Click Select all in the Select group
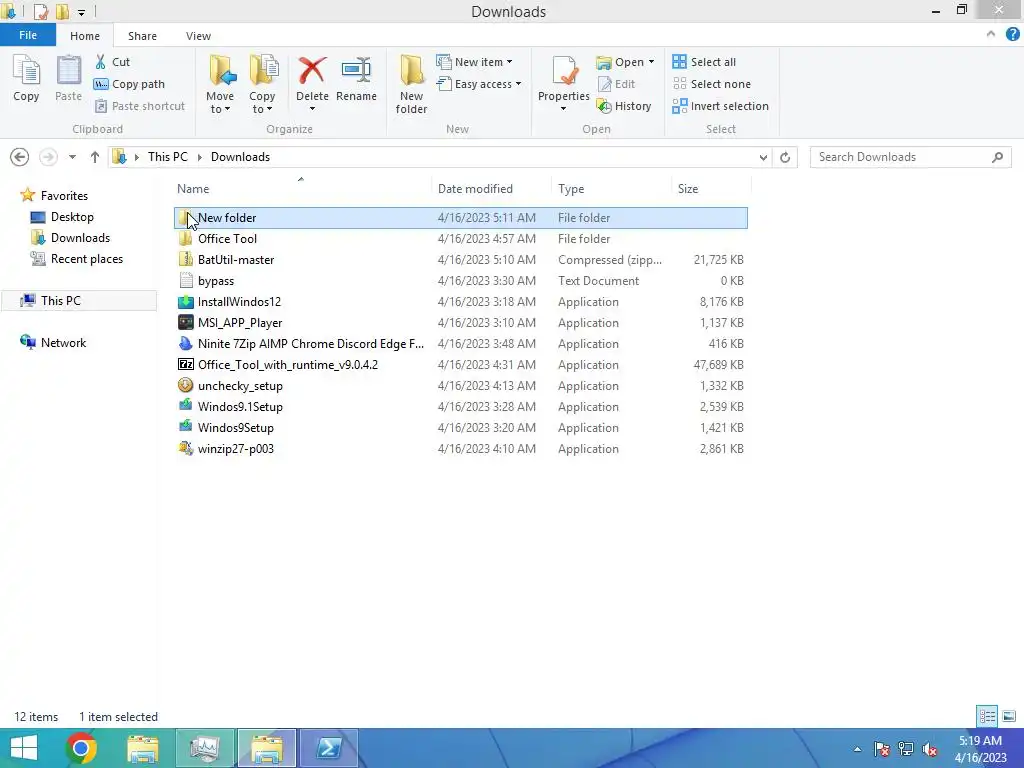The width and height of the screenshot is (1024, 768). click(704, 62)
